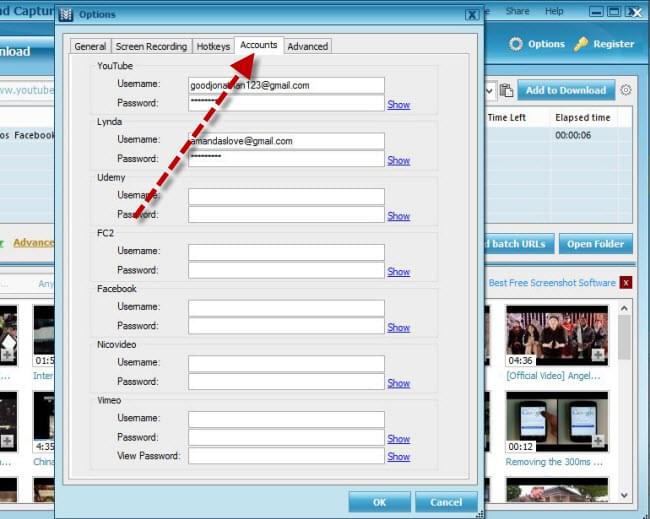This screenshot has height=519, width=650.
Task: Open the Removing the 300ms video thumbnail
Action: pos(557,422)
